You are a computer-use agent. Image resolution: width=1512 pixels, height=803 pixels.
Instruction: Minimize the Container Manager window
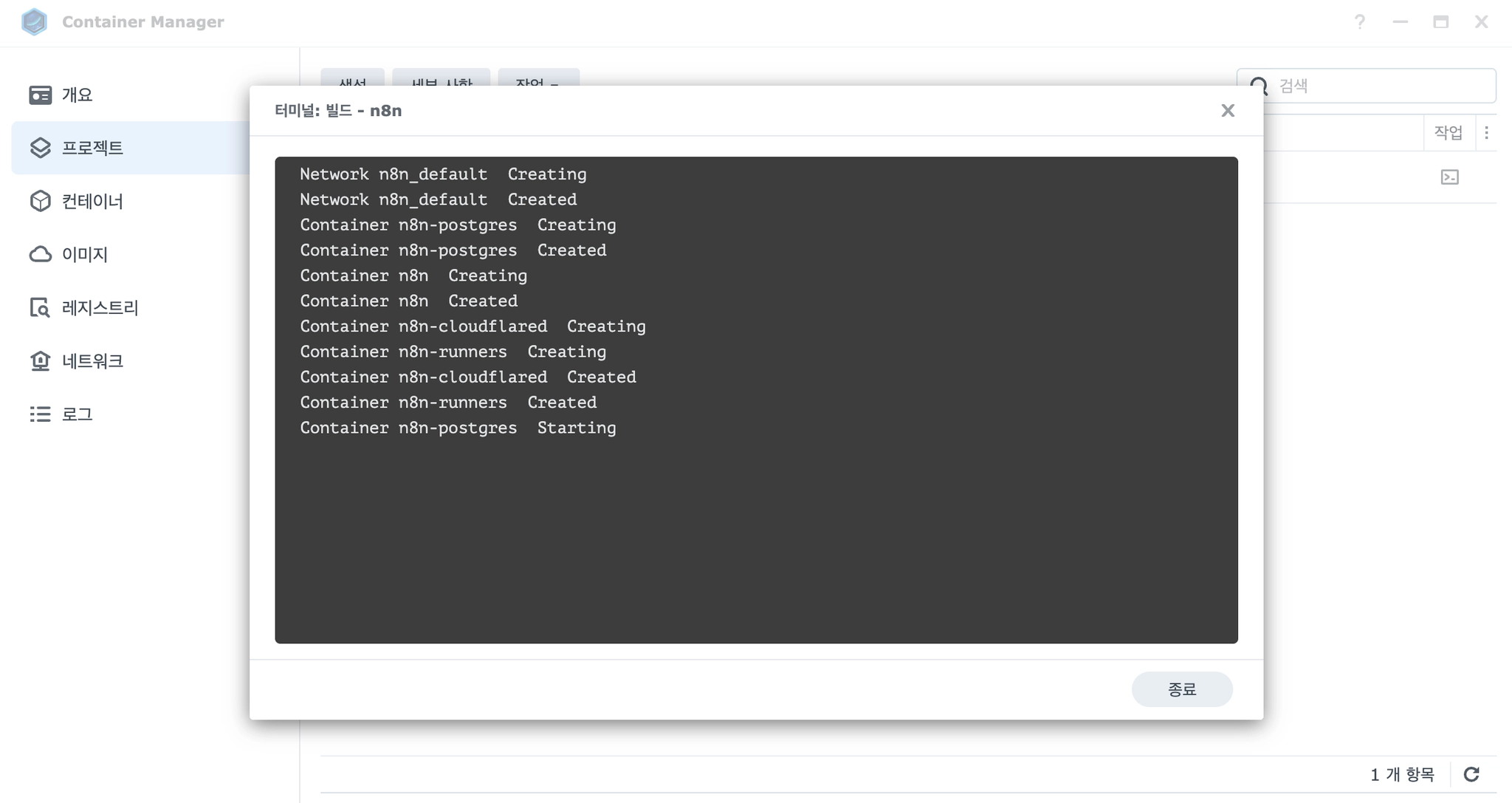(1401, 22)
